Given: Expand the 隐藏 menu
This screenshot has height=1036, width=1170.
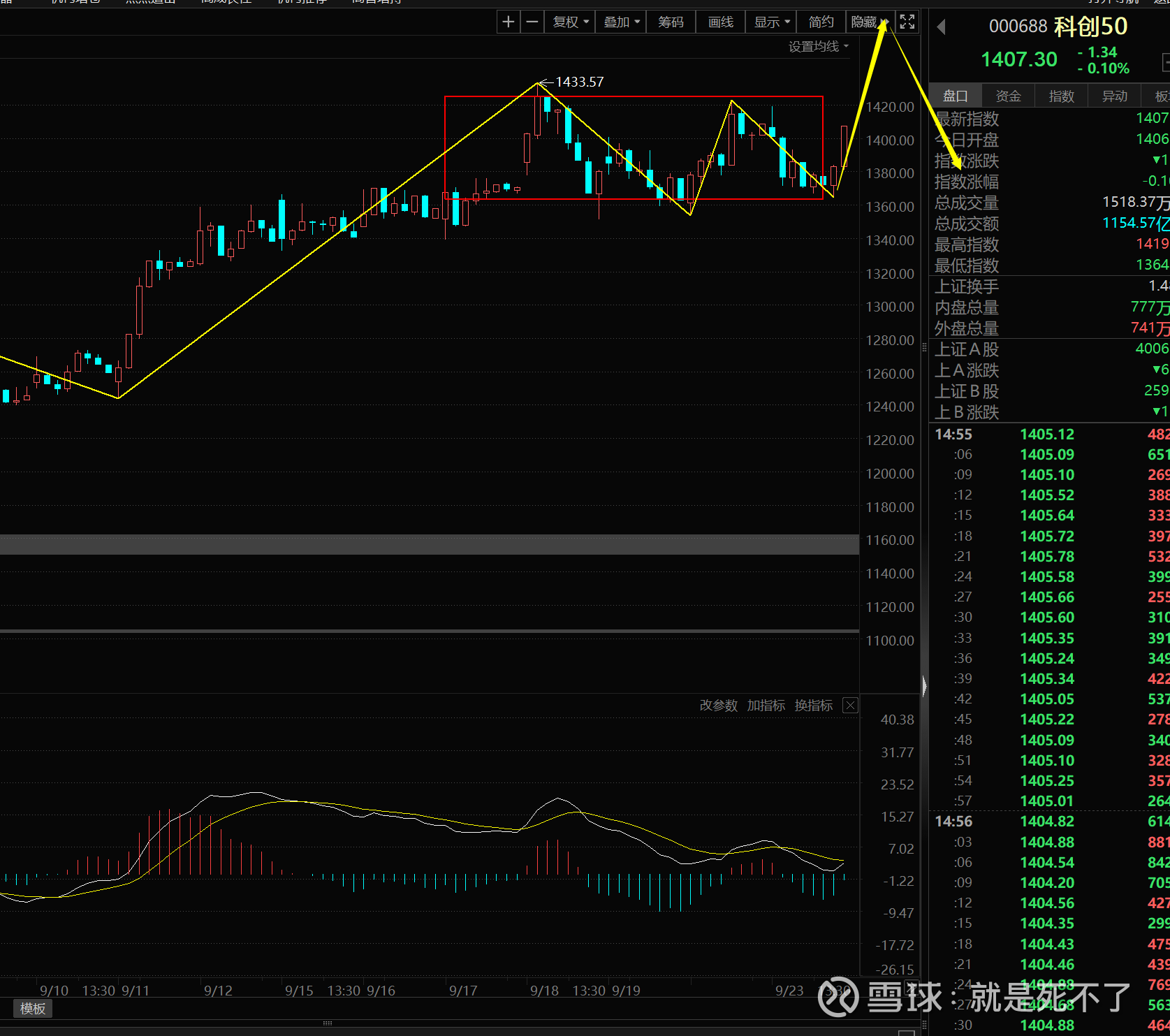Looking at the screenshot, I should [x=869, y=22].
